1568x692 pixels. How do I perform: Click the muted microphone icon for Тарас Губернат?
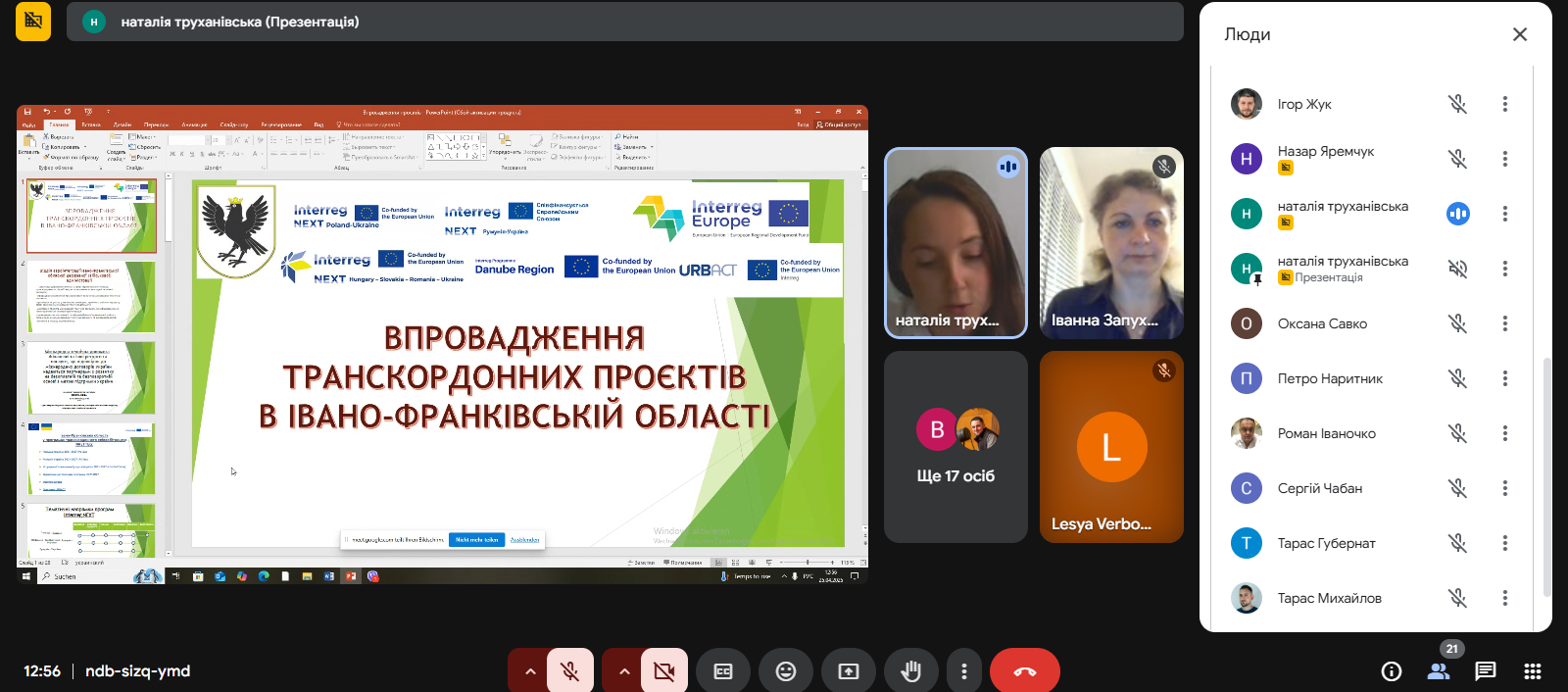[1458, 543]
